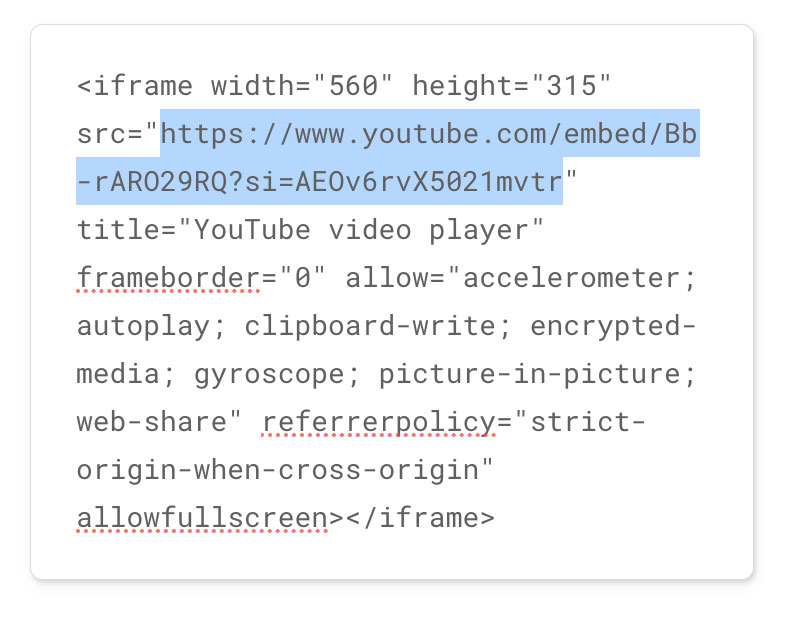Click the highlighted '-rARO29RQ?si=AEOv6rvX5021mvtr' segment
This screenshot has height=629, width=787.
[320, 181]
